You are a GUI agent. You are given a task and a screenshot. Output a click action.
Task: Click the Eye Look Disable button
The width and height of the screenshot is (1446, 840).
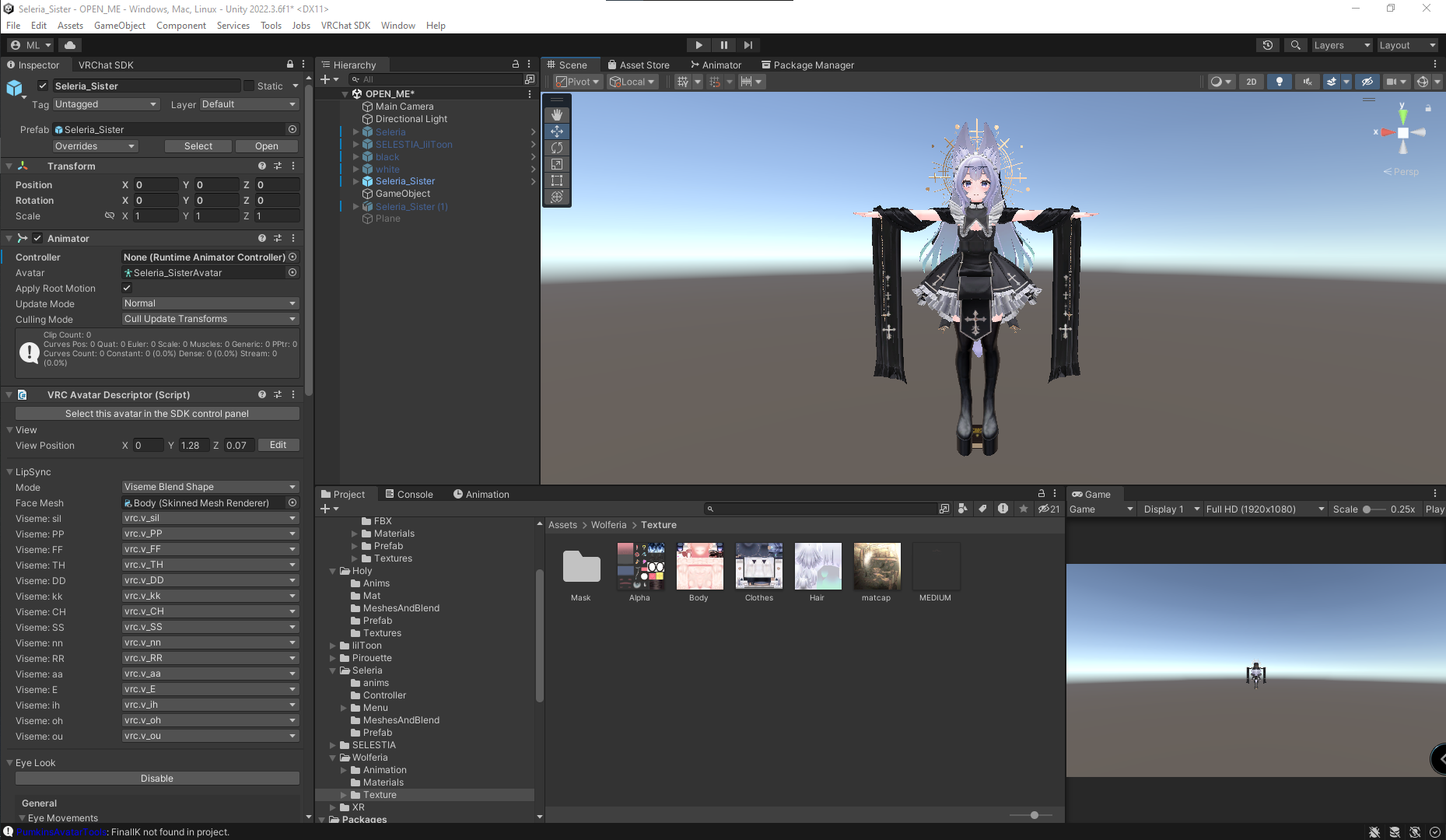click(x=157, y=779)
